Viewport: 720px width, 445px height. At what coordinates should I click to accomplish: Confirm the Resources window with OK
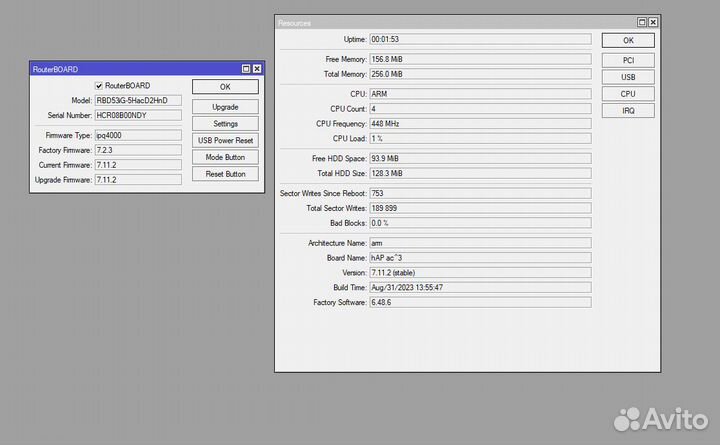pyautogui.click(x=628, y=41)
